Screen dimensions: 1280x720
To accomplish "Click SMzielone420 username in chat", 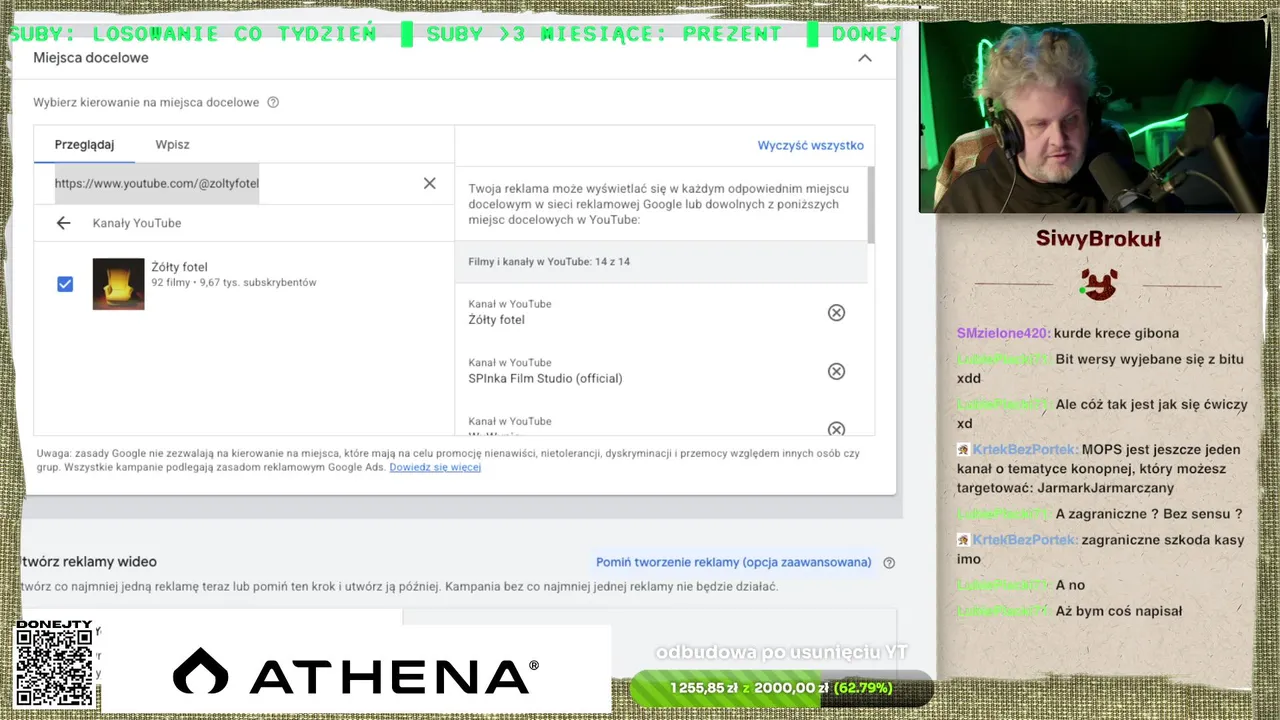I will pos(1002,333).
